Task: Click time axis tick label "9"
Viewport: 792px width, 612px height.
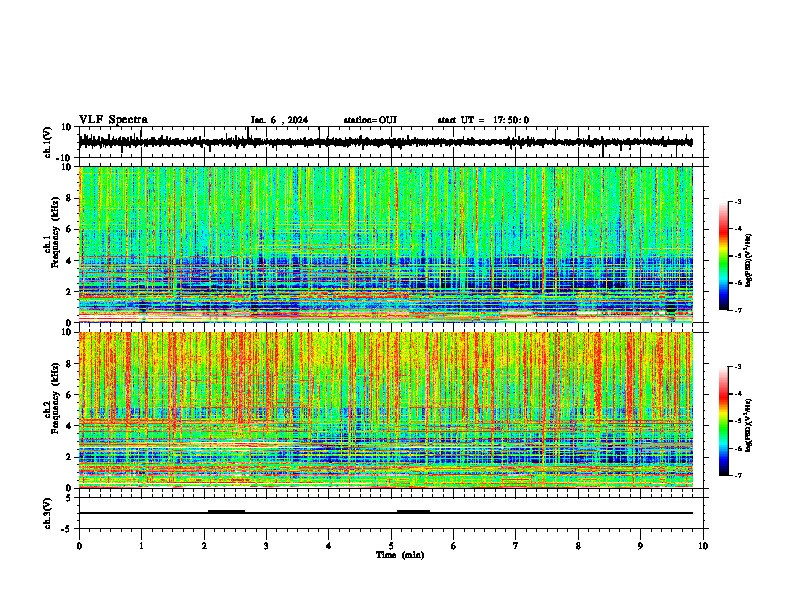Action: click(640, 546)
